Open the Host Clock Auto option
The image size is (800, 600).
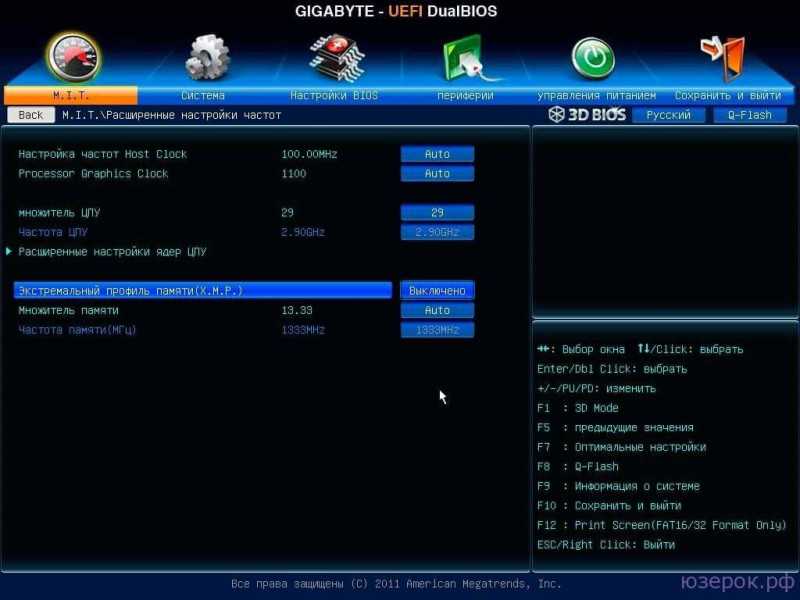click(x=437, y=154)
